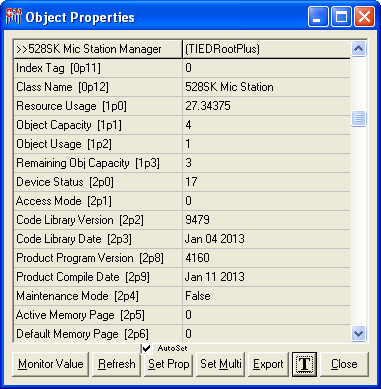The width and height of the screenshot is (381, 389).
Task: Click the T text-format icon button
Action: pyautogui.click(x=304, y=364)
